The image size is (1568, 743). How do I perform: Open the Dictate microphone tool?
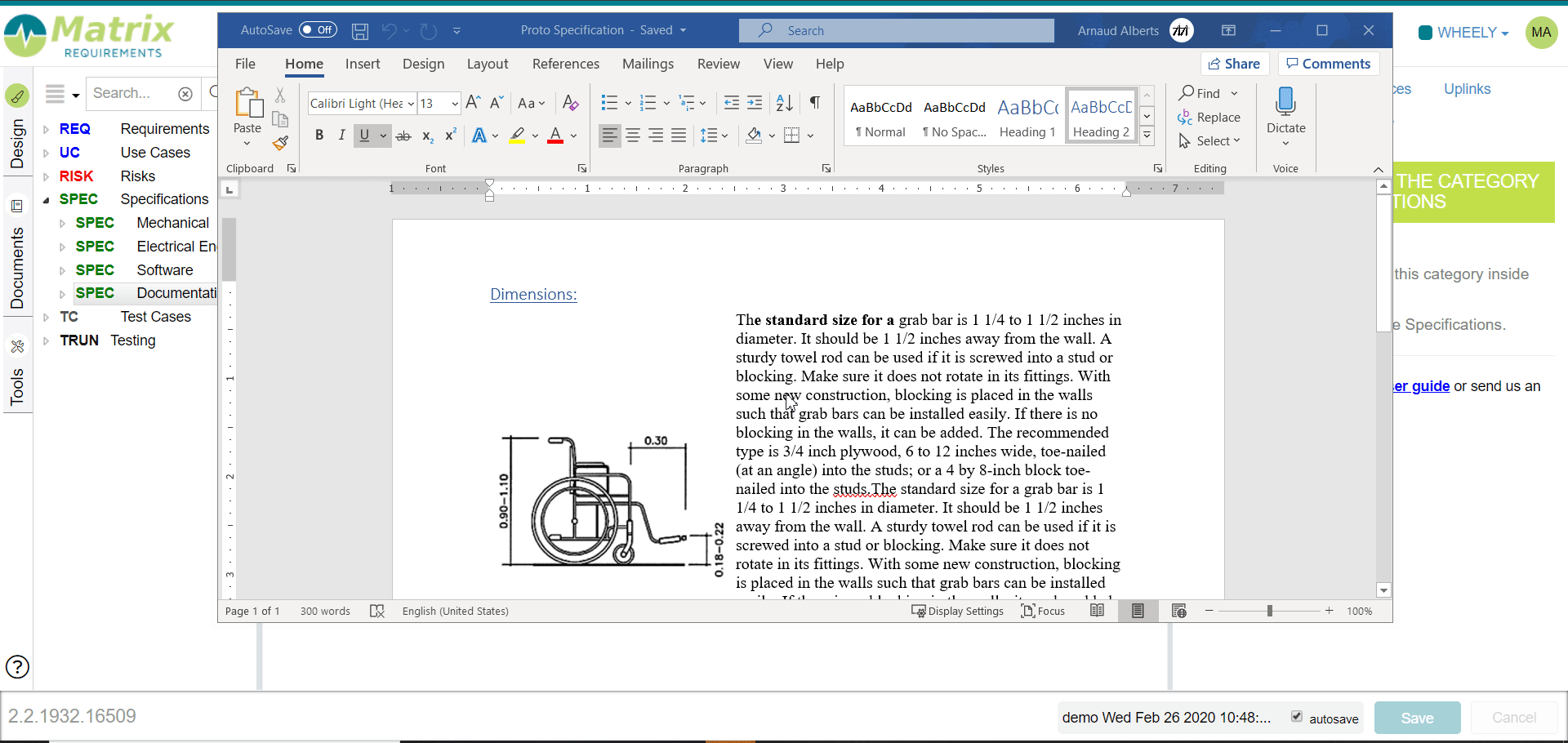(1285, 102)
